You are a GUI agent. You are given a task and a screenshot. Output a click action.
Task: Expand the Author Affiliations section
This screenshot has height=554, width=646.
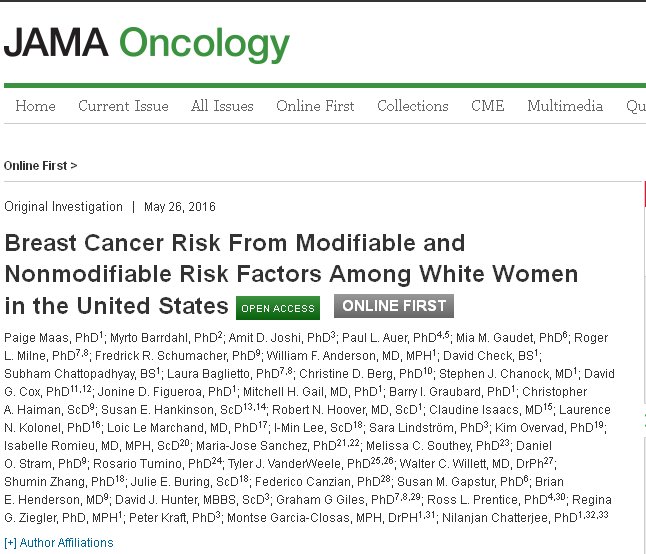tap(59, 543)
